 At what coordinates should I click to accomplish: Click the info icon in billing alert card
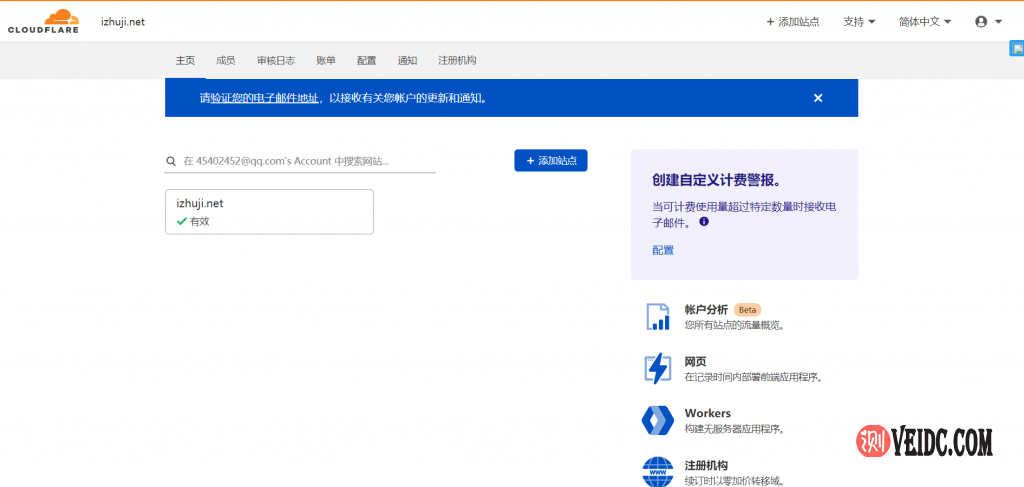[704, 221]
